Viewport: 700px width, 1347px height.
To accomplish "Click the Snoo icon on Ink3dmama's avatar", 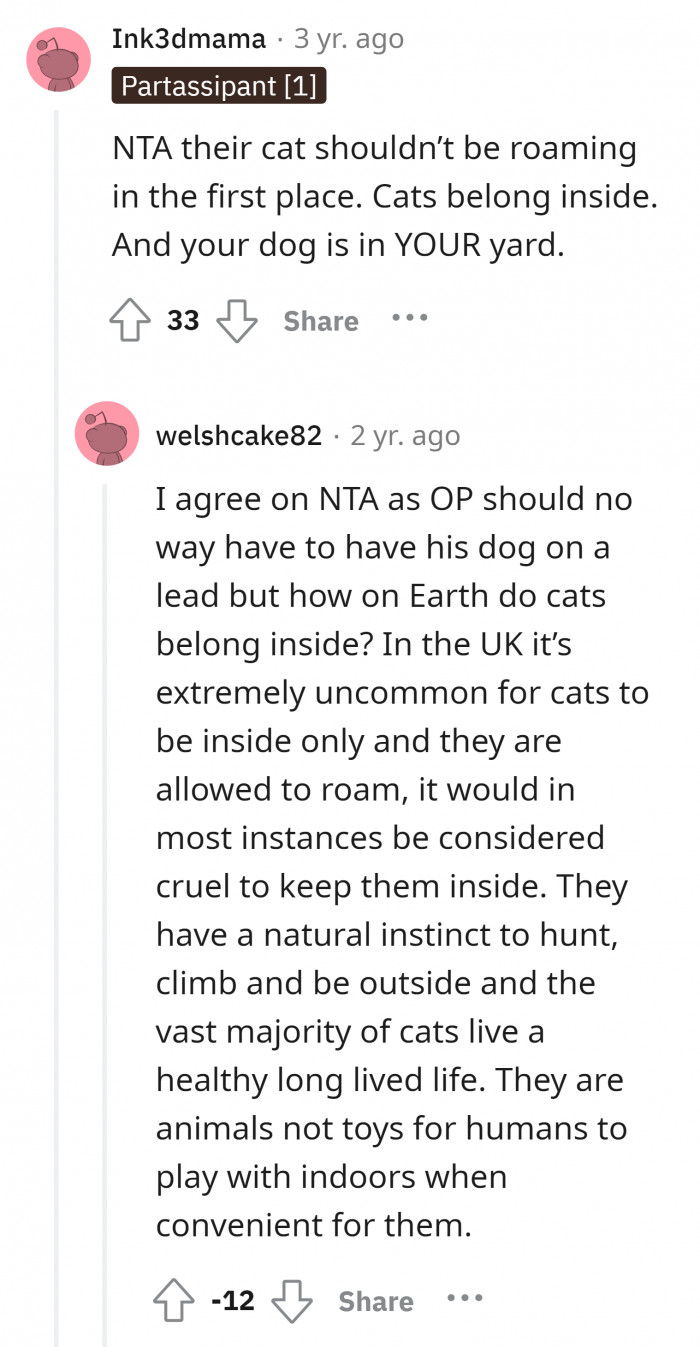I will (59, 59).
